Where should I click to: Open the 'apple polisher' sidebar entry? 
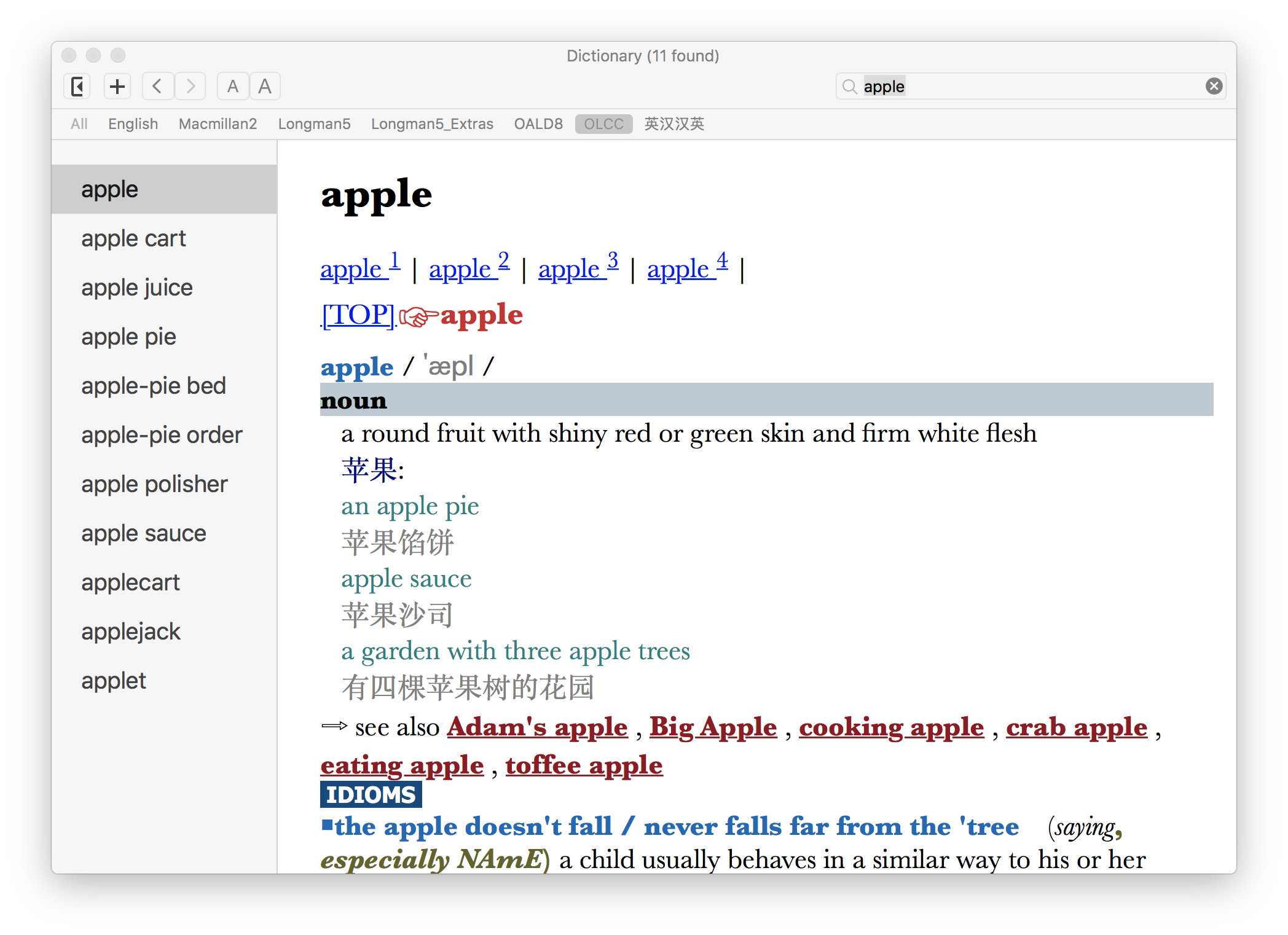(x=154, y=484)
